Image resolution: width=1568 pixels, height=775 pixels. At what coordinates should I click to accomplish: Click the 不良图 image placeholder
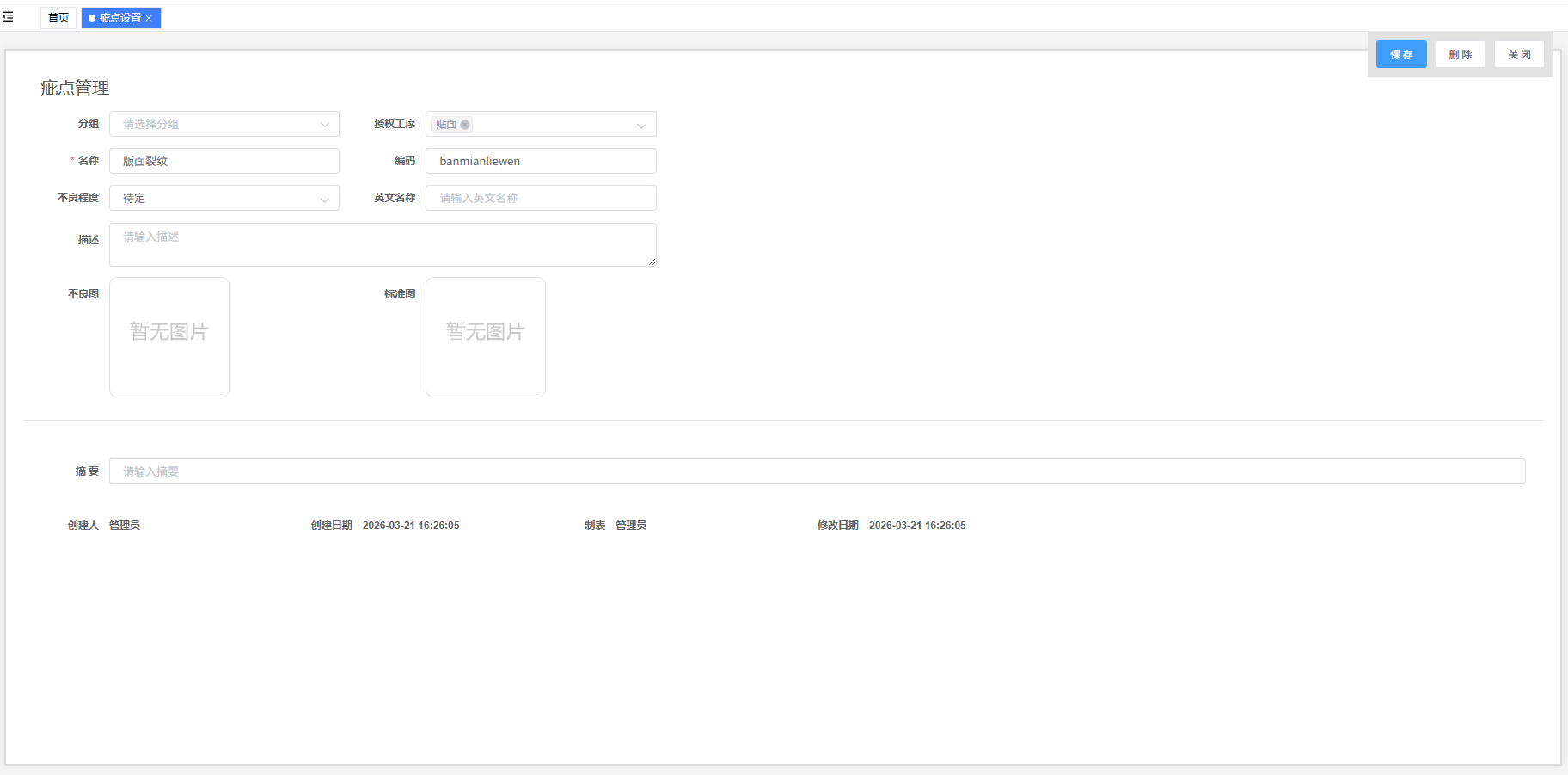(x=169, y=337)
